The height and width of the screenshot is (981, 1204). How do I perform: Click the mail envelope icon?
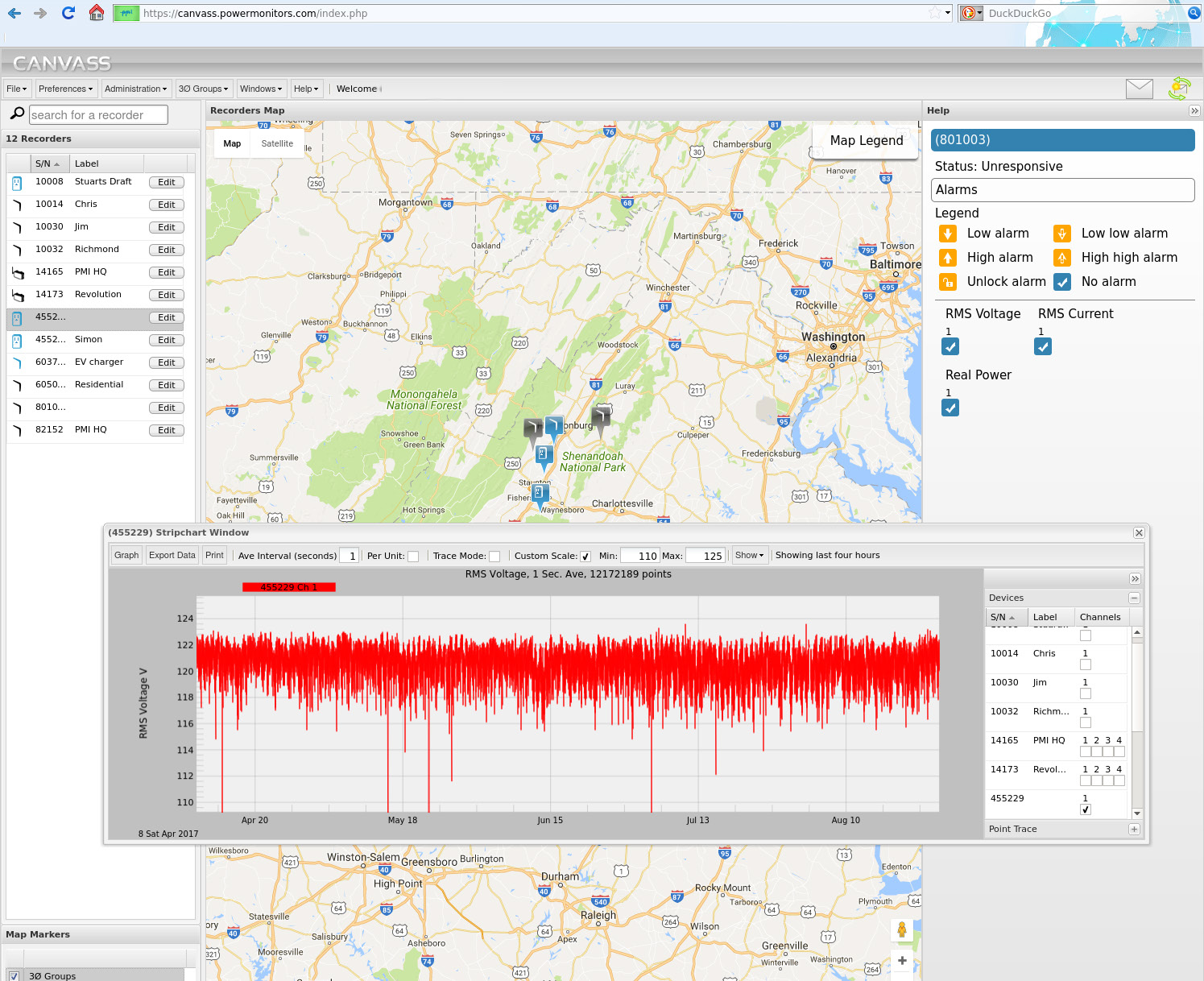click(x=1139, y=89)
